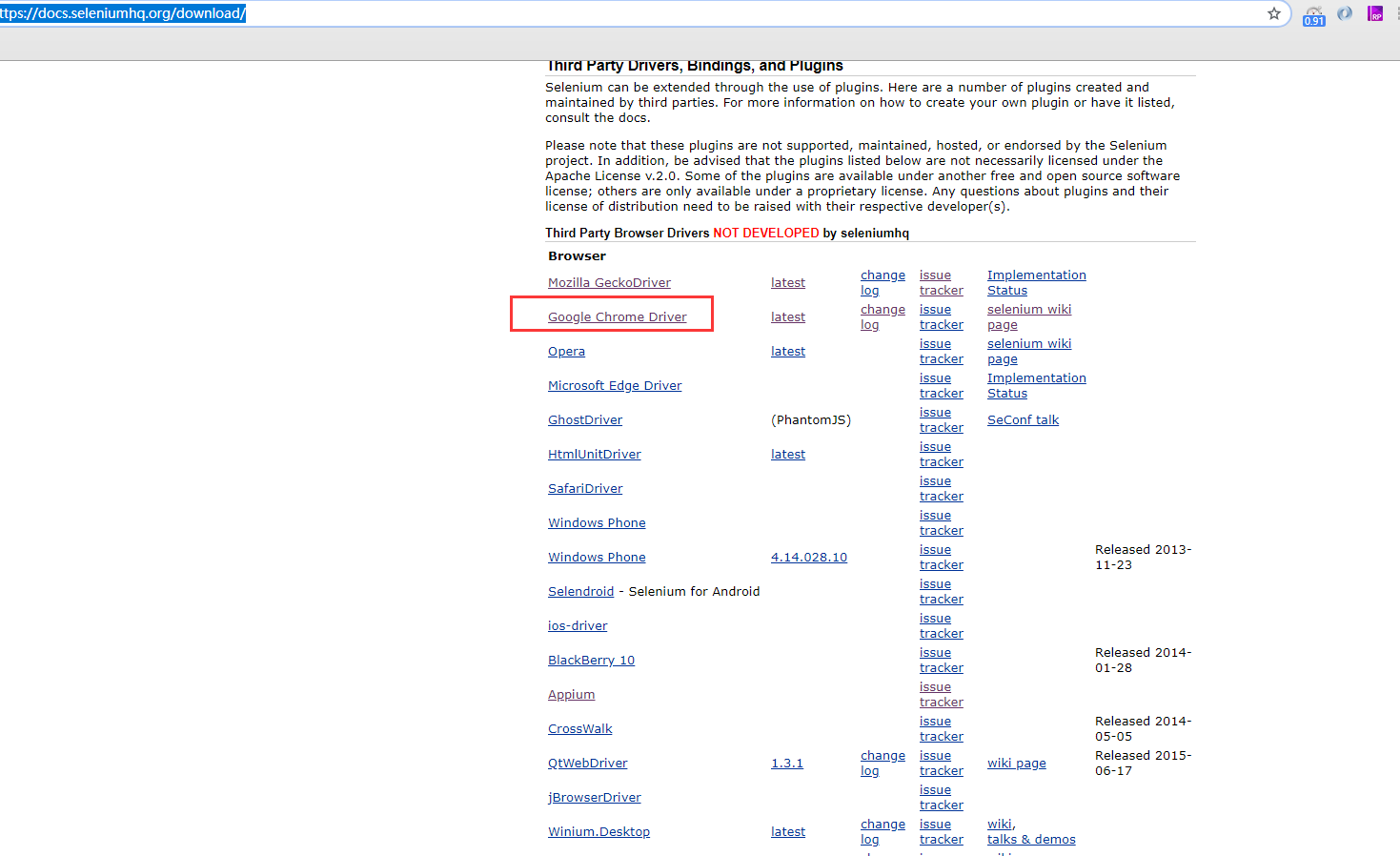
Task: Open selenium wiki page for Opera
Action: 1029,351
